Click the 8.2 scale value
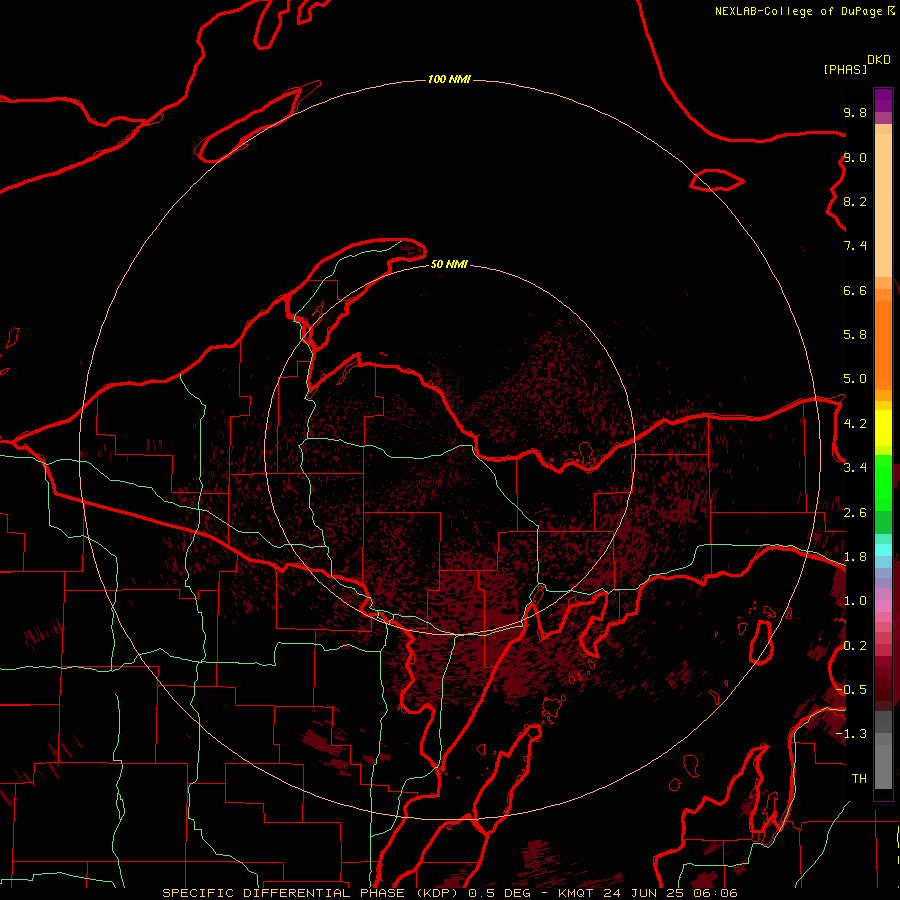The height and width of the screenshot is (900, 900). (x=855, y=201)
